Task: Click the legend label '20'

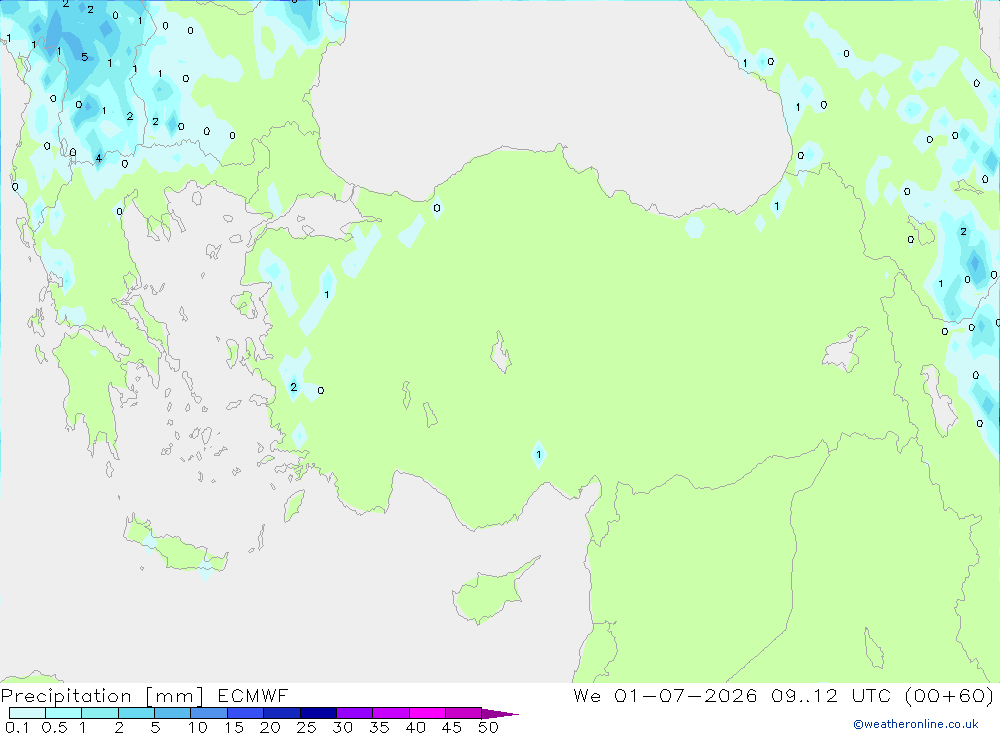Action: click(270, 727)
